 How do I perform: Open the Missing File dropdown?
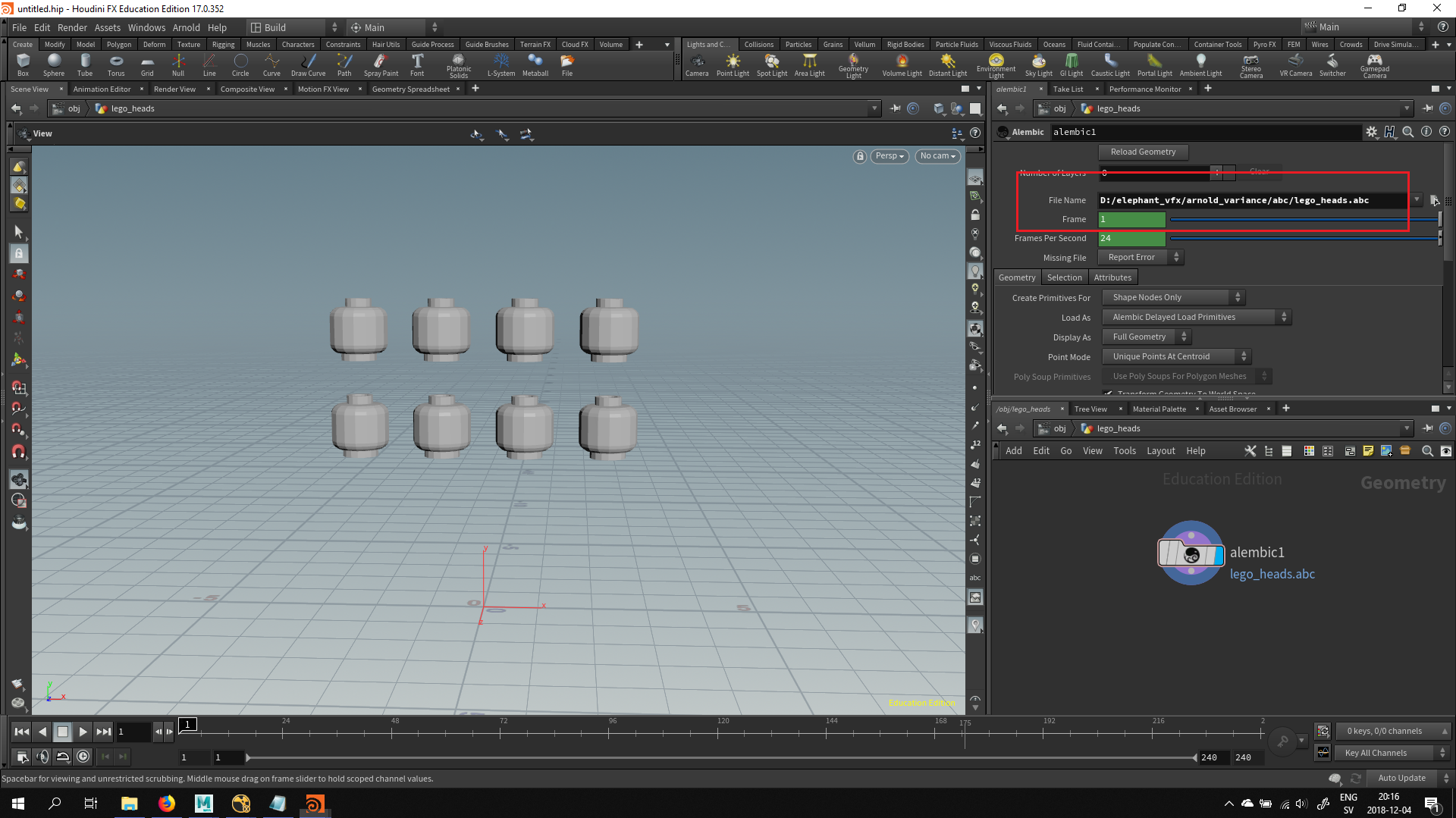1140,257
